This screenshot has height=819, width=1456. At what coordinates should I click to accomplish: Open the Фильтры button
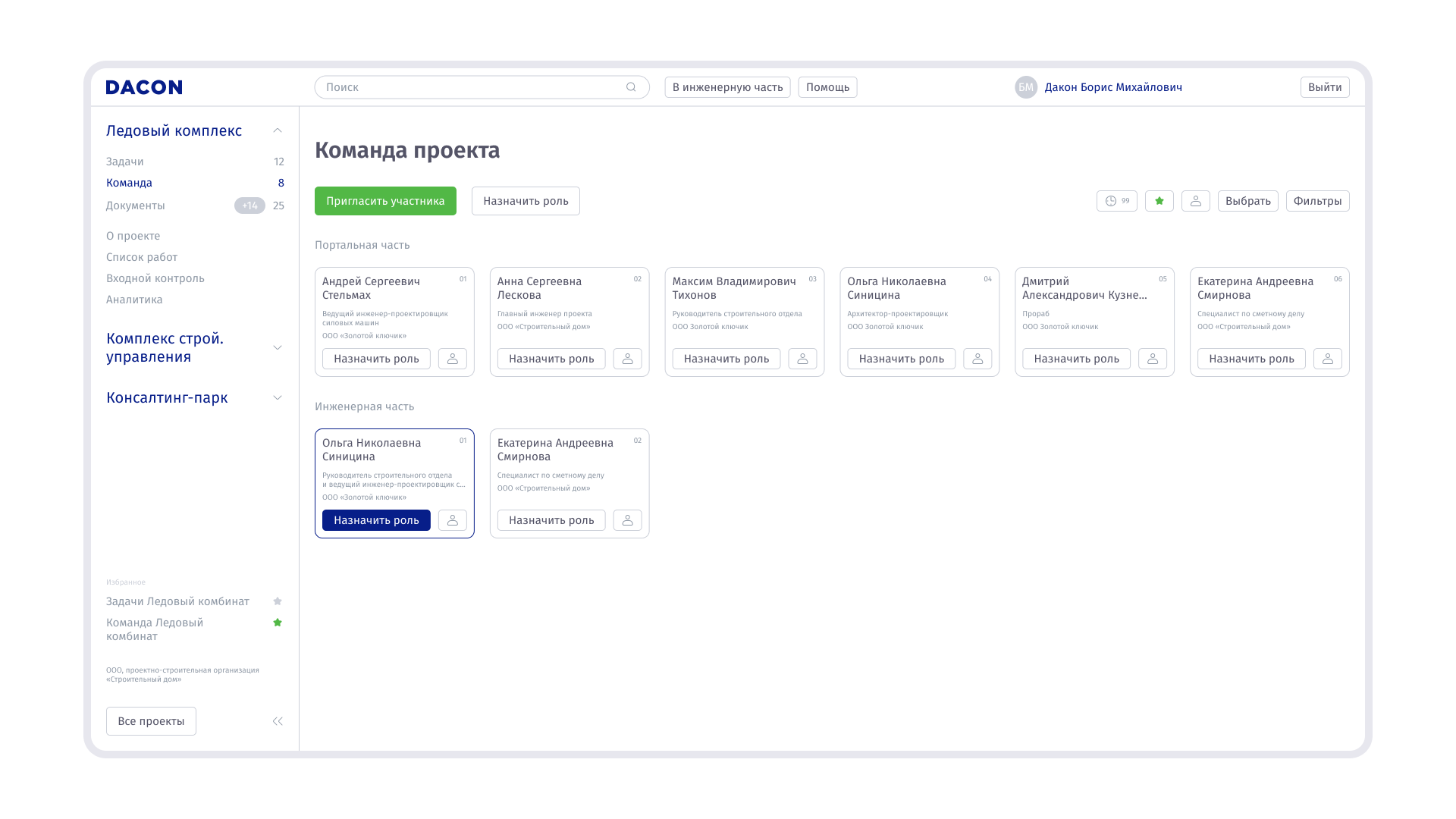(x=1317, y=201)
